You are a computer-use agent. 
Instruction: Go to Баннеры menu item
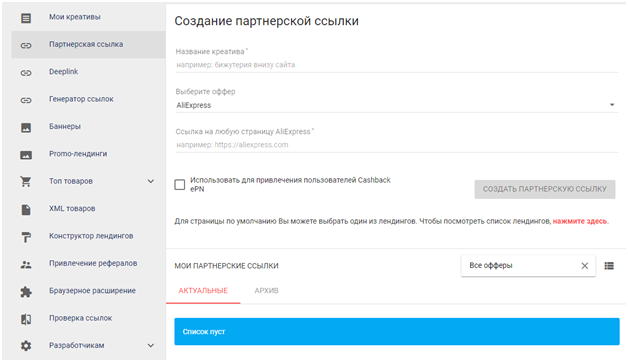click(x=88, y=127)
